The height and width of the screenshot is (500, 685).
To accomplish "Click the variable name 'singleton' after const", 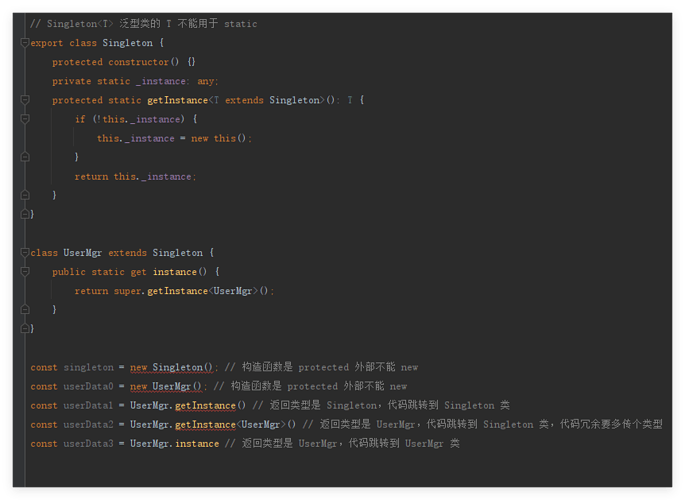I will tap(89, 367).
